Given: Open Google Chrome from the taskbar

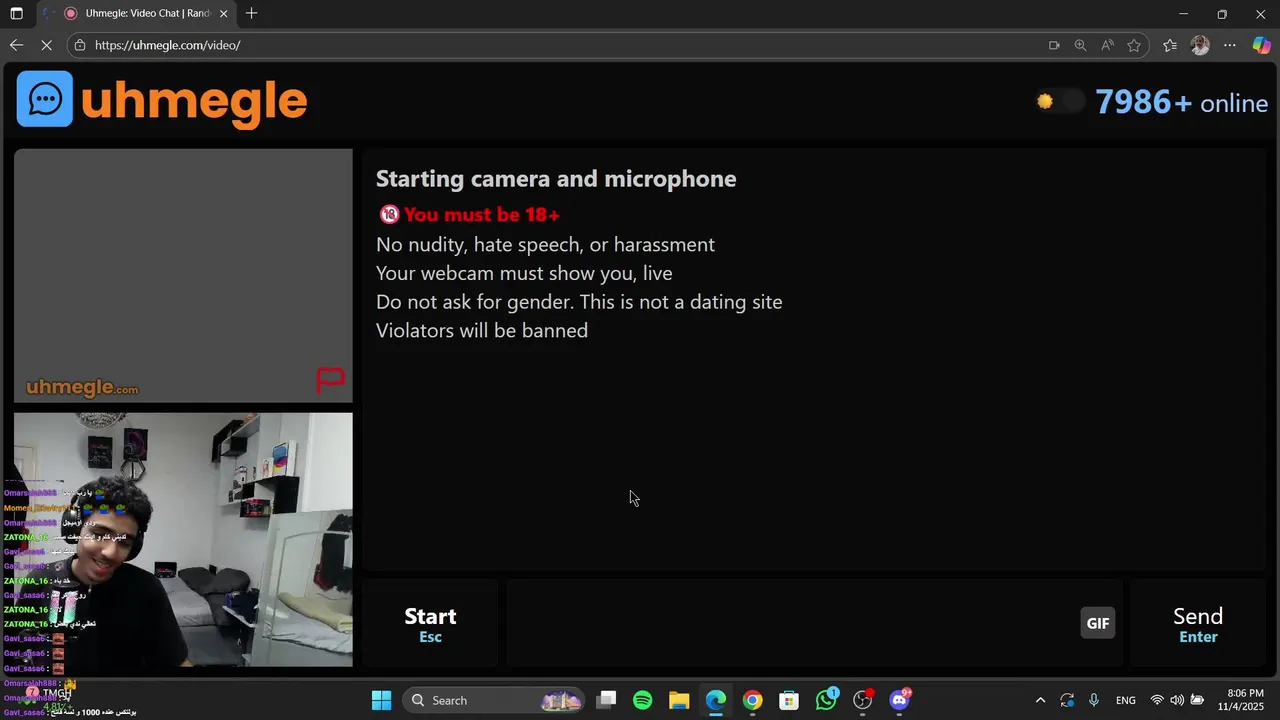Looking at the screenshot, I should pos(752,700).
